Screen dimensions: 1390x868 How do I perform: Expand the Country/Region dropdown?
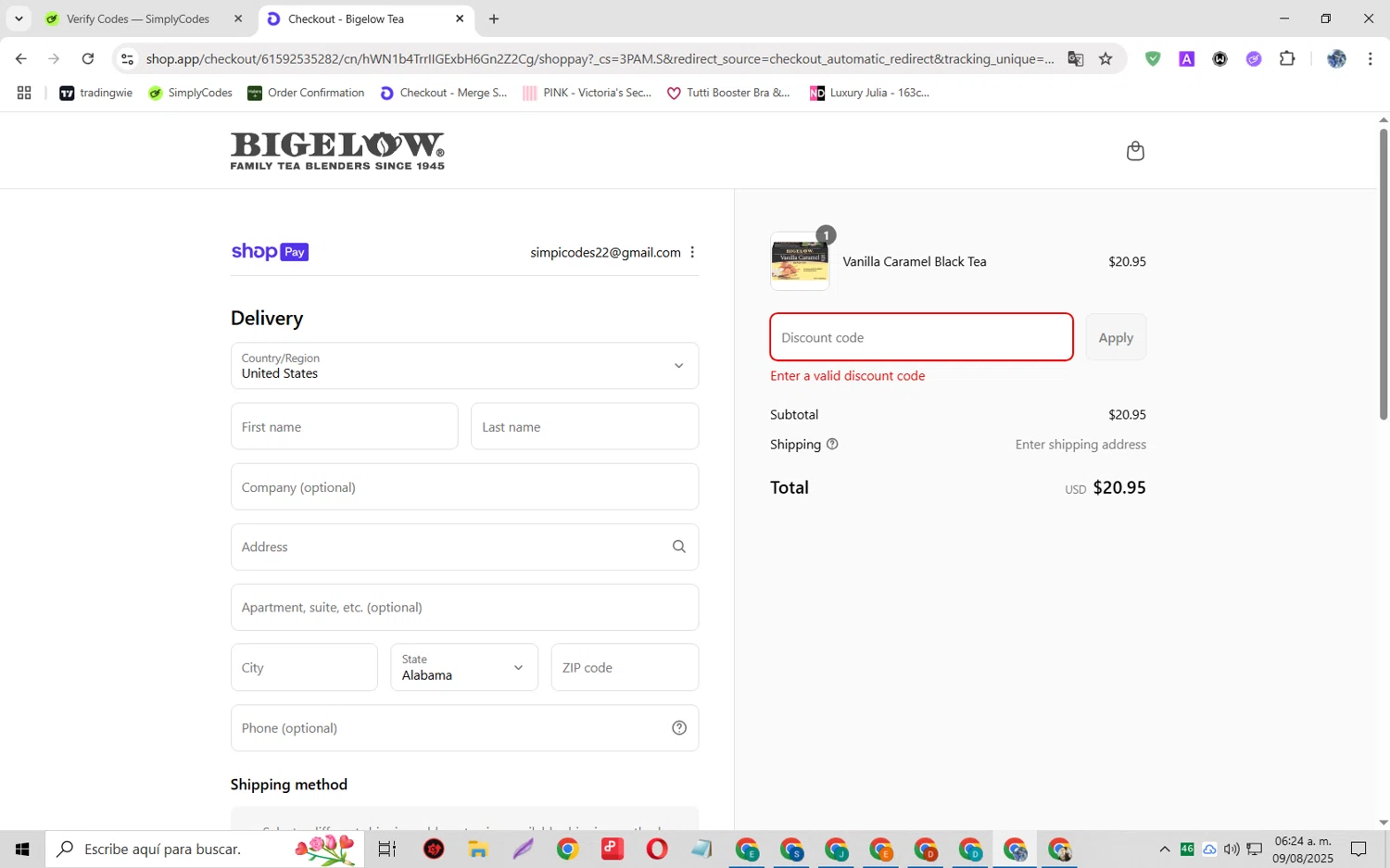point(464,366)
